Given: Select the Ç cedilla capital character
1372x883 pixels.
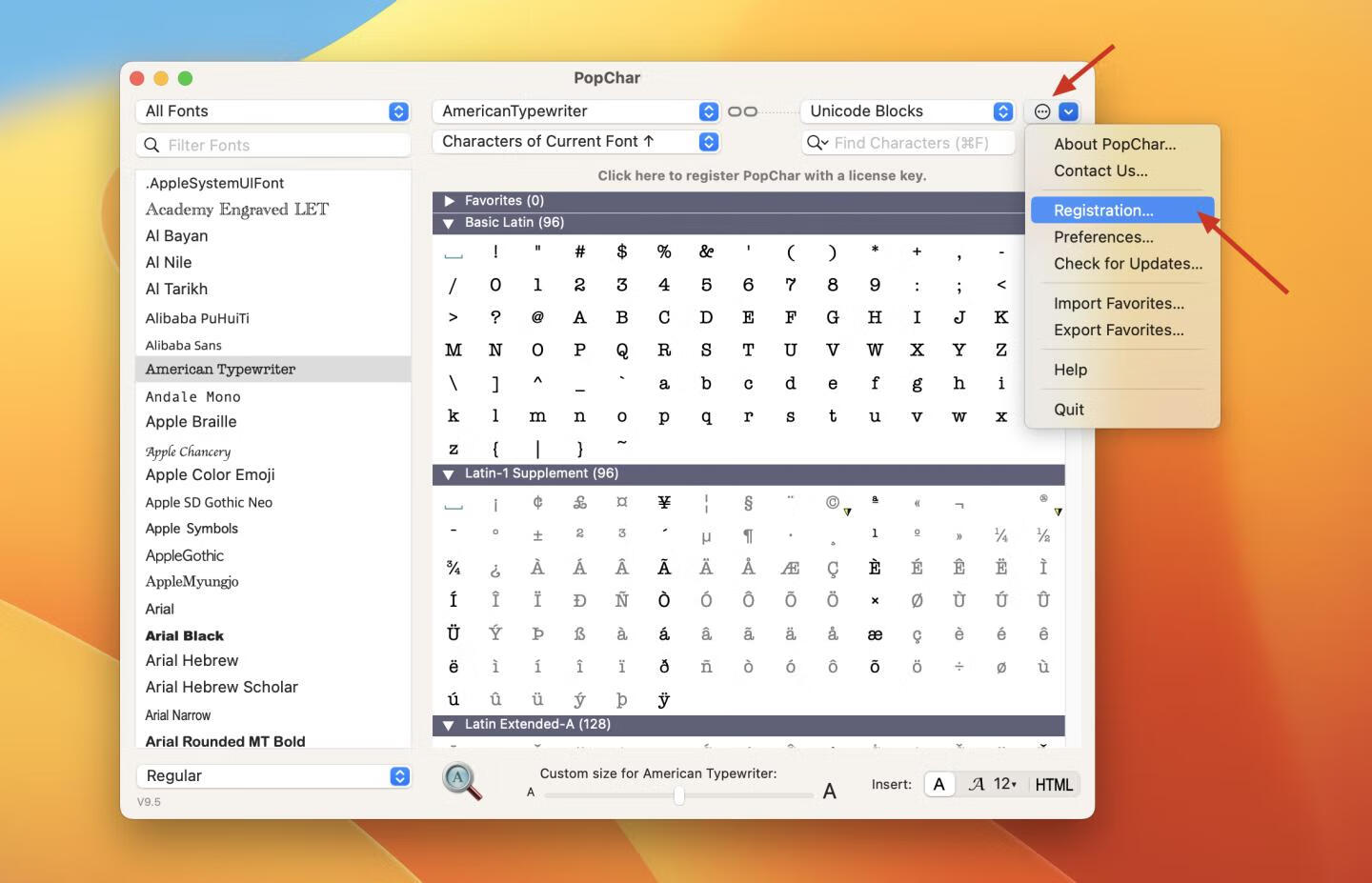Looking at the screenshot, I should pyautogui.click(x=833, y=569).
